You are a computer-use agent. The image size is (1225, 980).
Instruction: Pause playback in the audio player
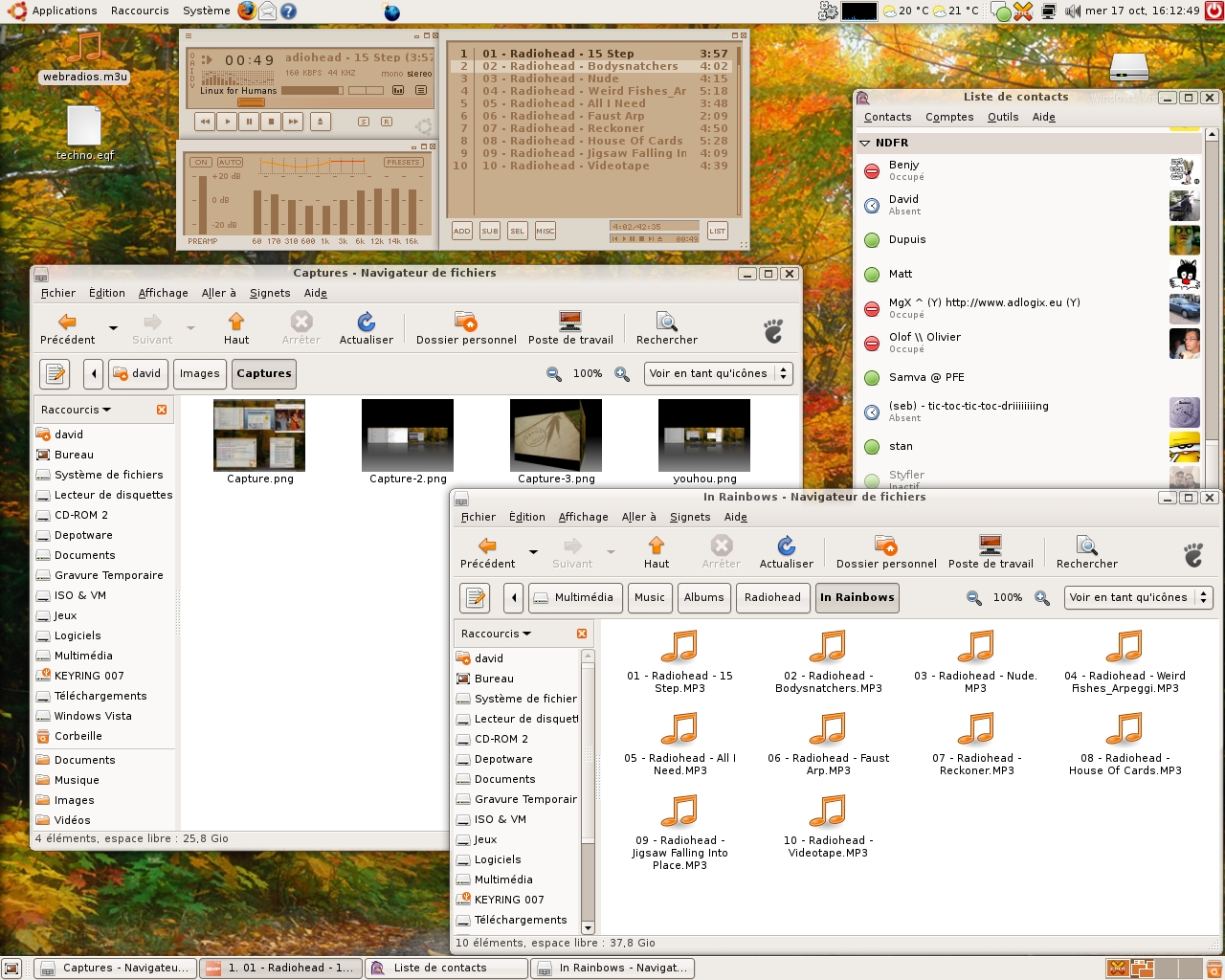click(x=249, y=122)
